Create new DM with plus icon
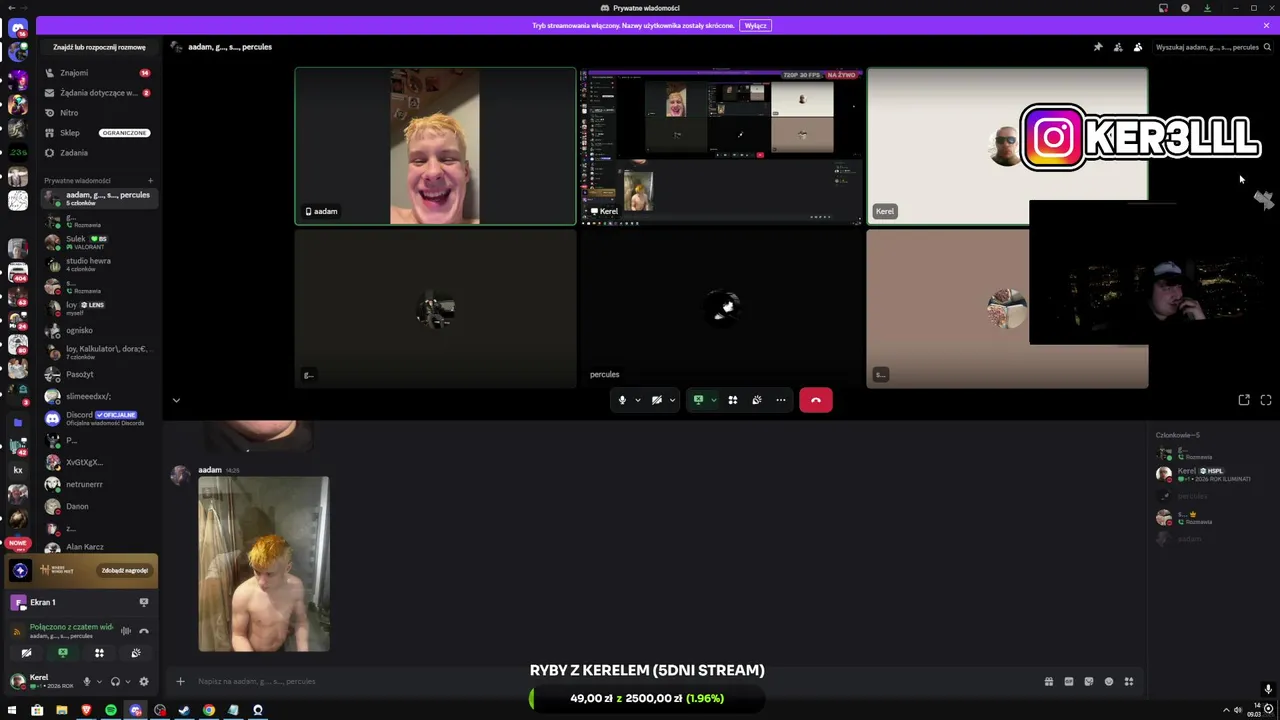Viewport: 1280px width, 720px height. pyautogui.click(x=150, y=181)
